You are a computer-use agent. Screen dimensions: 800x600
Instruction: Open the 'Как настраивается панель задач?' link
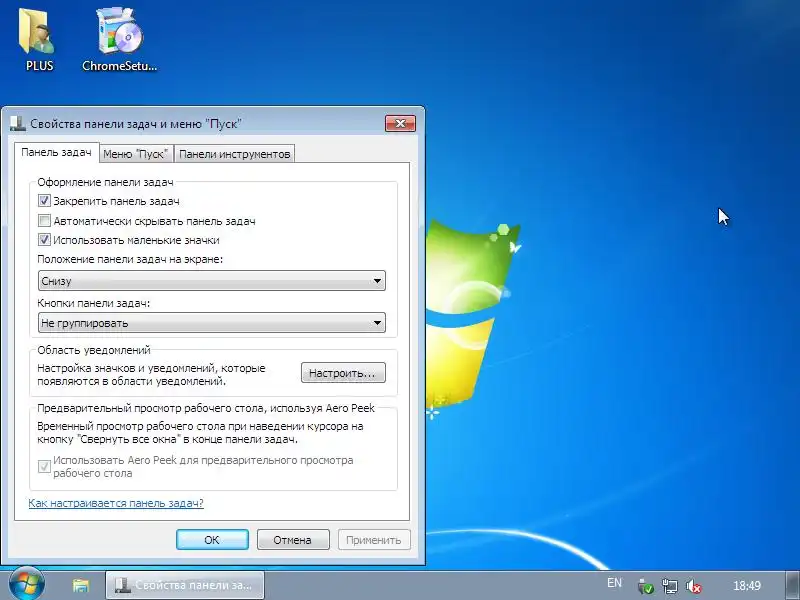coord(116,503)
